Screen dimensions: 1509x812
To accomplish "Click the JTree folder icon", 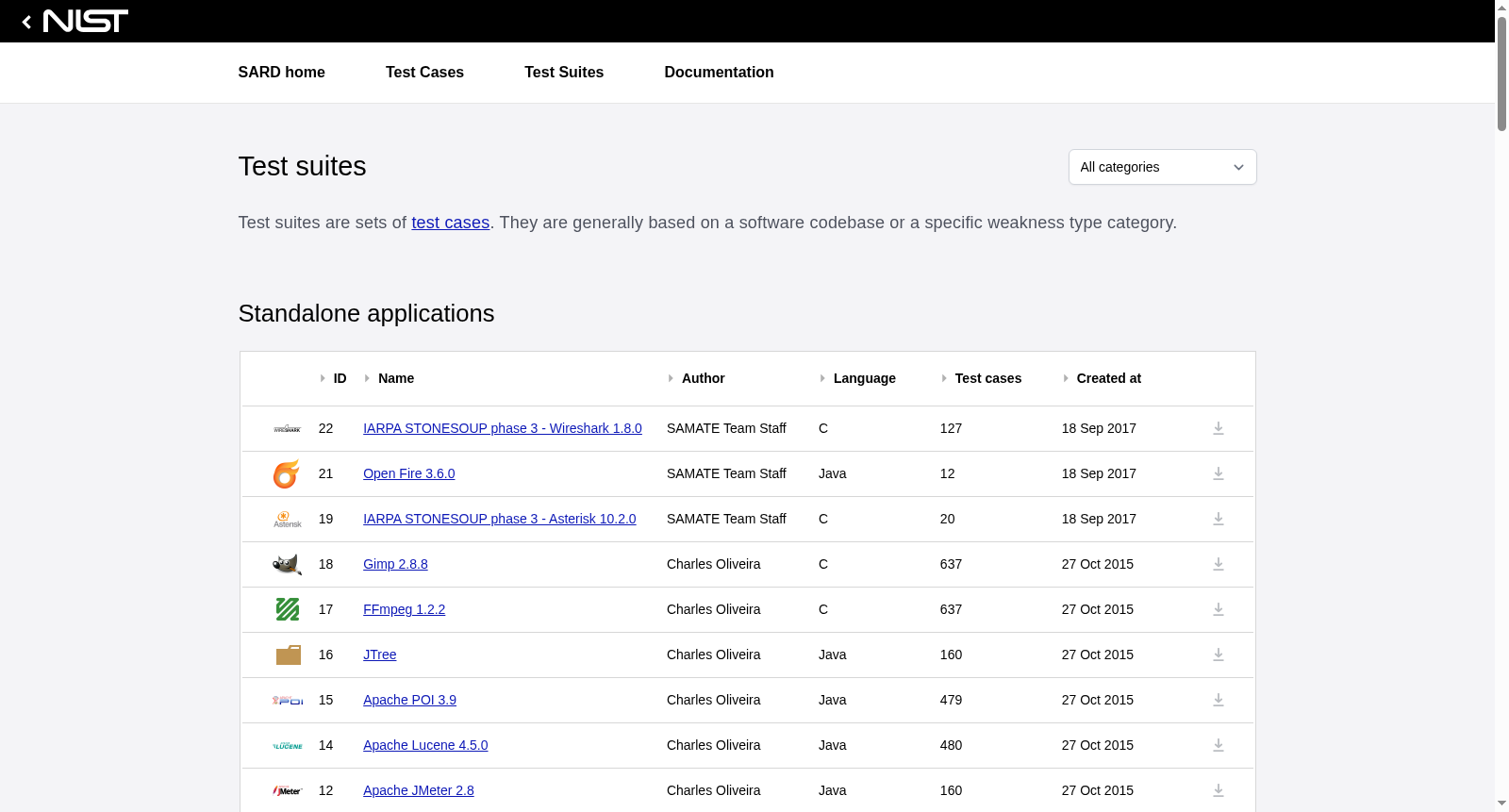I will point(288,655).
